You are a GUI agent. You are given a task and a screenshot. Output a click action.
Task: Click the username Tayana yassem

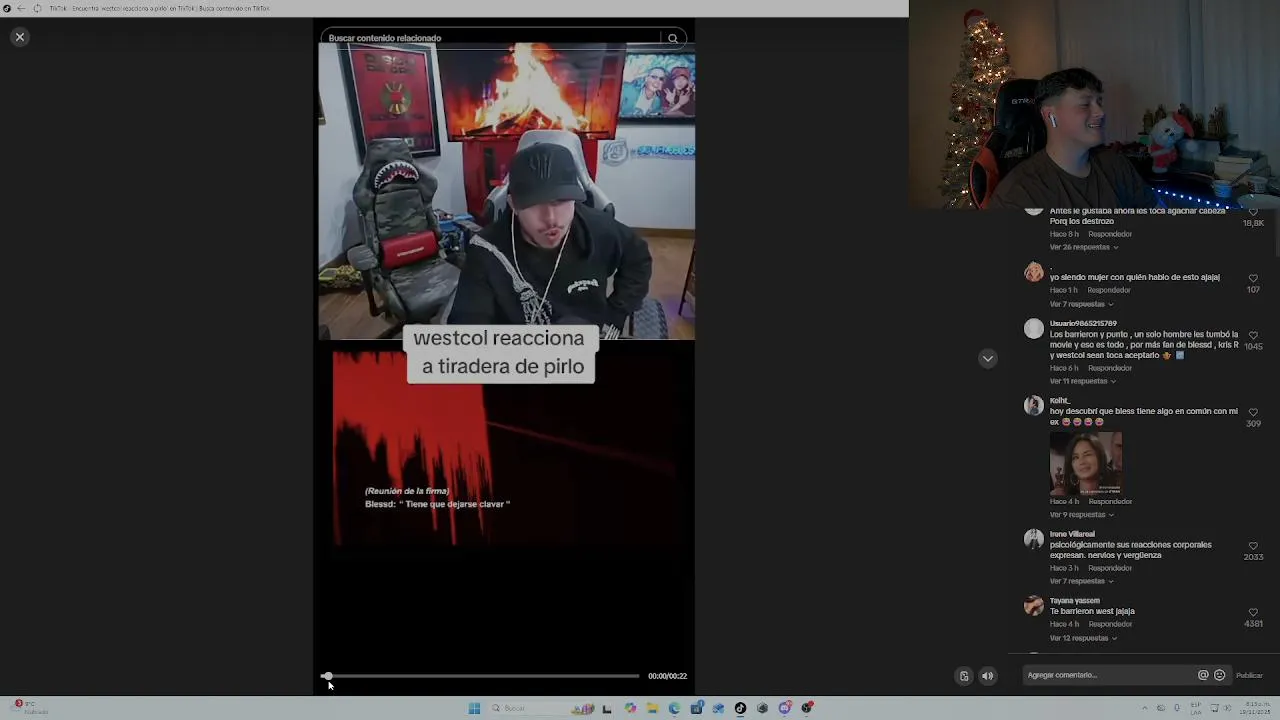pos(1074,600)
